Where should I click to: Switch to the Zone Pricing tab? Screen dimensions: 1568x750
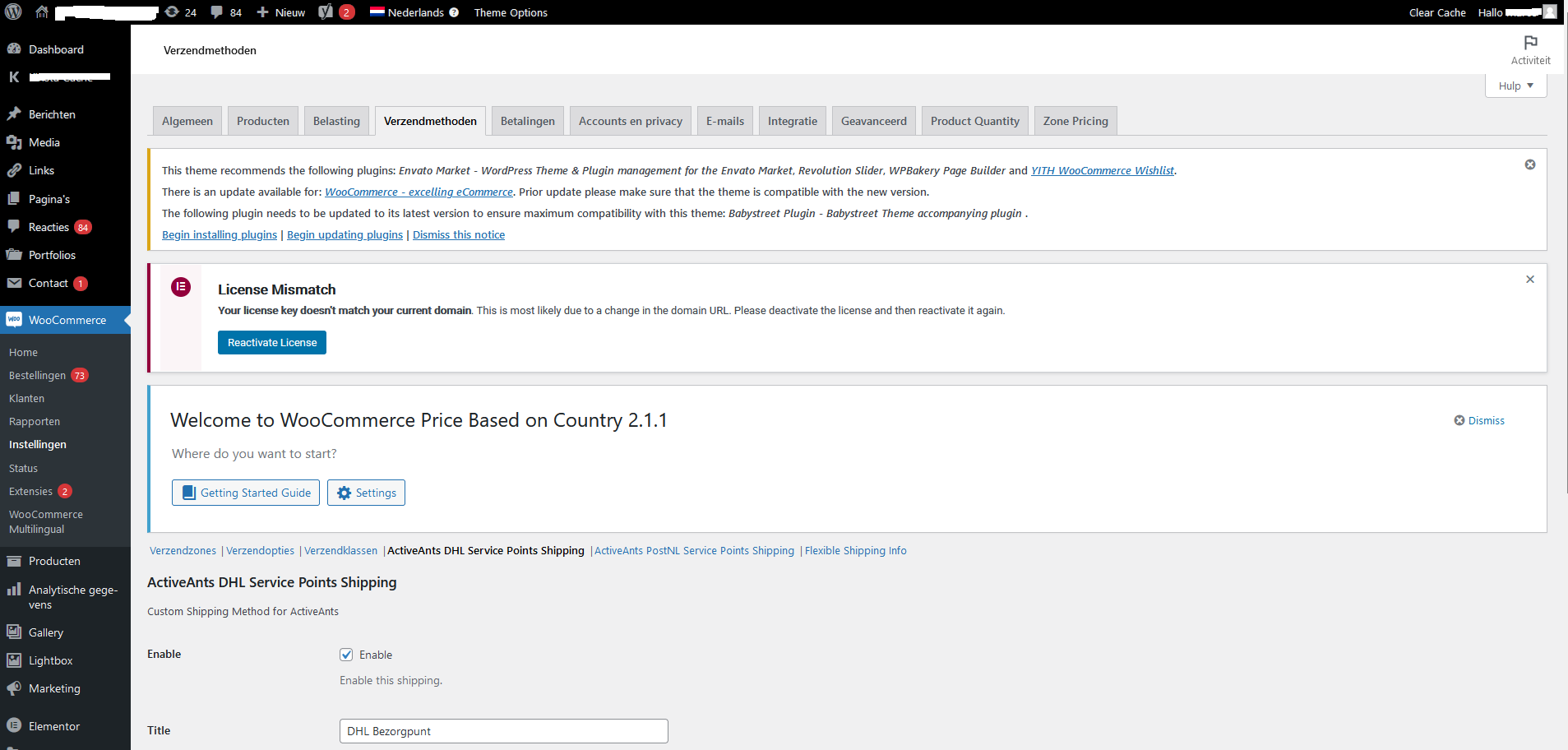[1075, 121]
